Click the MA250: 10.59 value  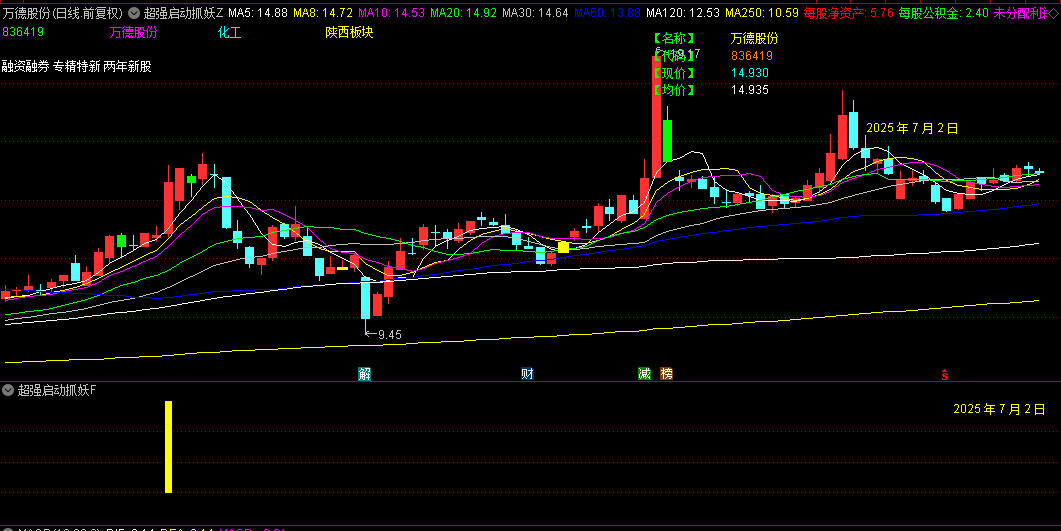pos(762,13)
